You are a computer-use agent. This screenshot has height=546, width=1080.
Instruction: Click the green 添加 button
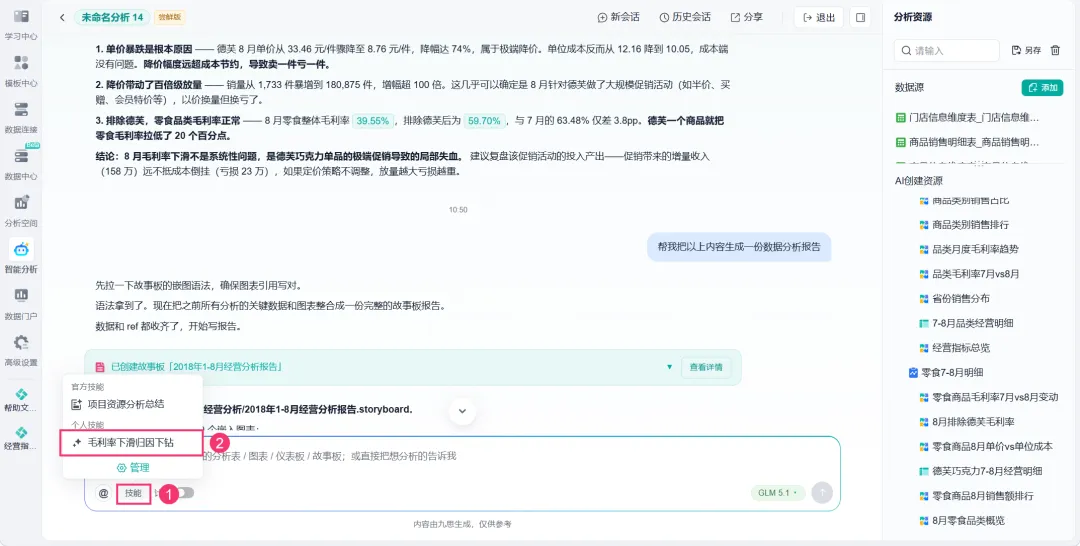click(x=1042, y=87)
